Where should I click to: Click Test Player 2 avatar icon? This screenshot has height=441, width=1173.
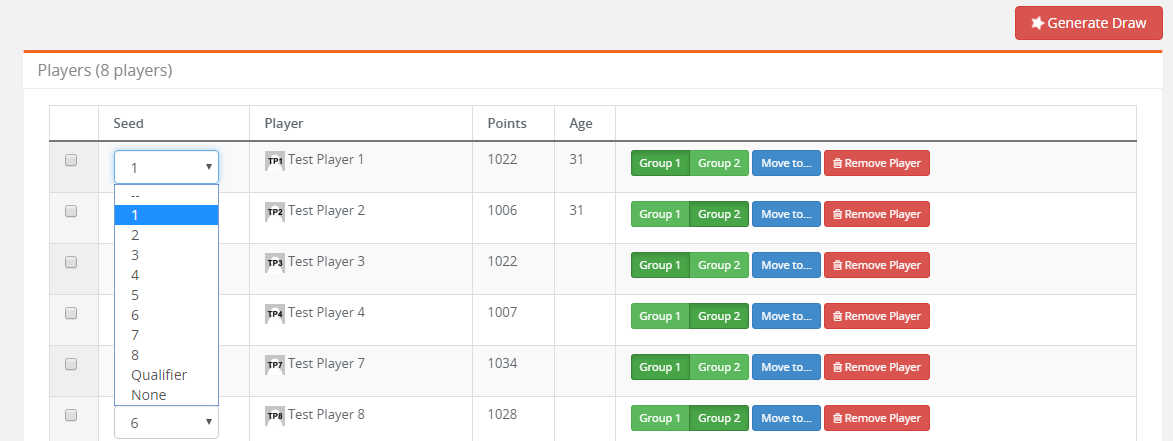point(275,212)
